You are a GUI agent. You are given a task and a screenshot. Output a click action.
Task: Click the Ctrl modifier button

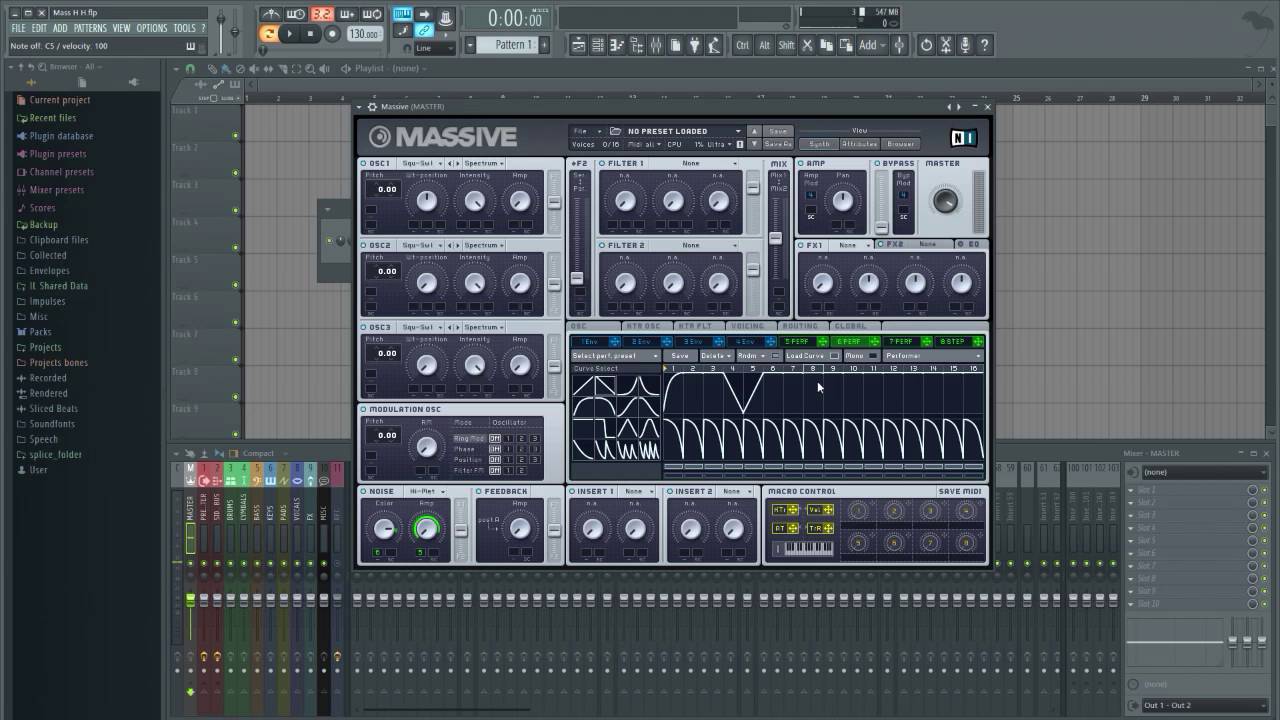click(742, 45)
